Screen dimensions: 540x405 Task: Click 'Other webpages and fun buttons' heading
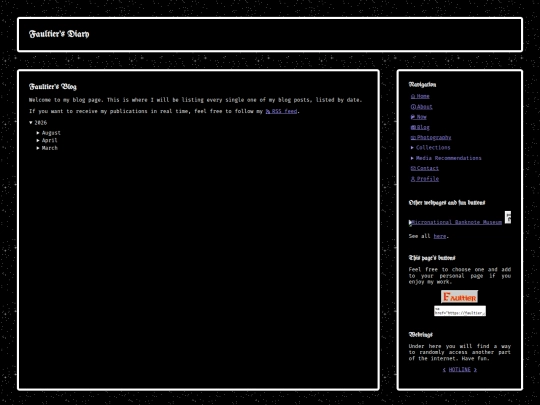(447, 203)
